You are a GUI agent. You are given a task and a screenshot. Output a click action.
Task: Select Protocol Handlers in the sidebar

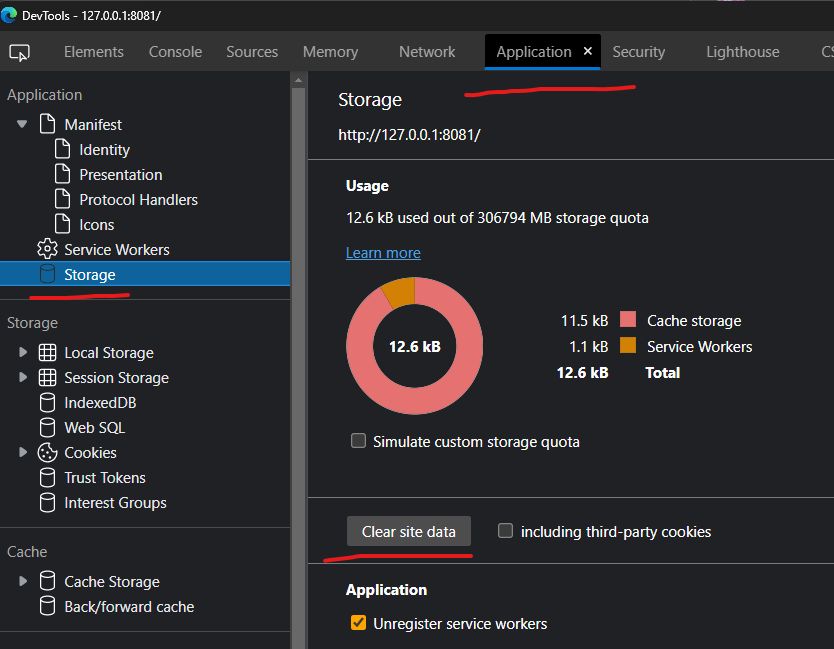pos(138,199)
